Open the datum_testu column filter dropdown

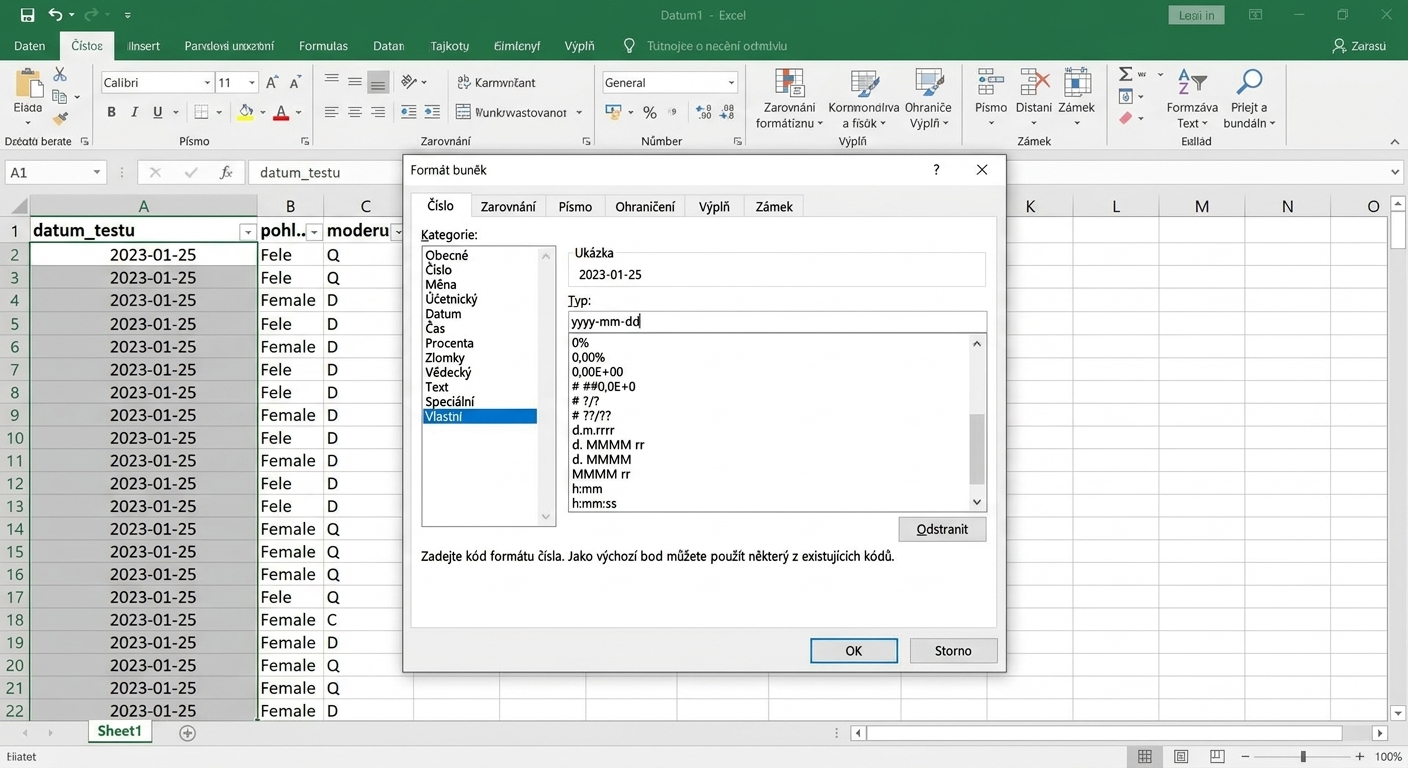(247, 232)
